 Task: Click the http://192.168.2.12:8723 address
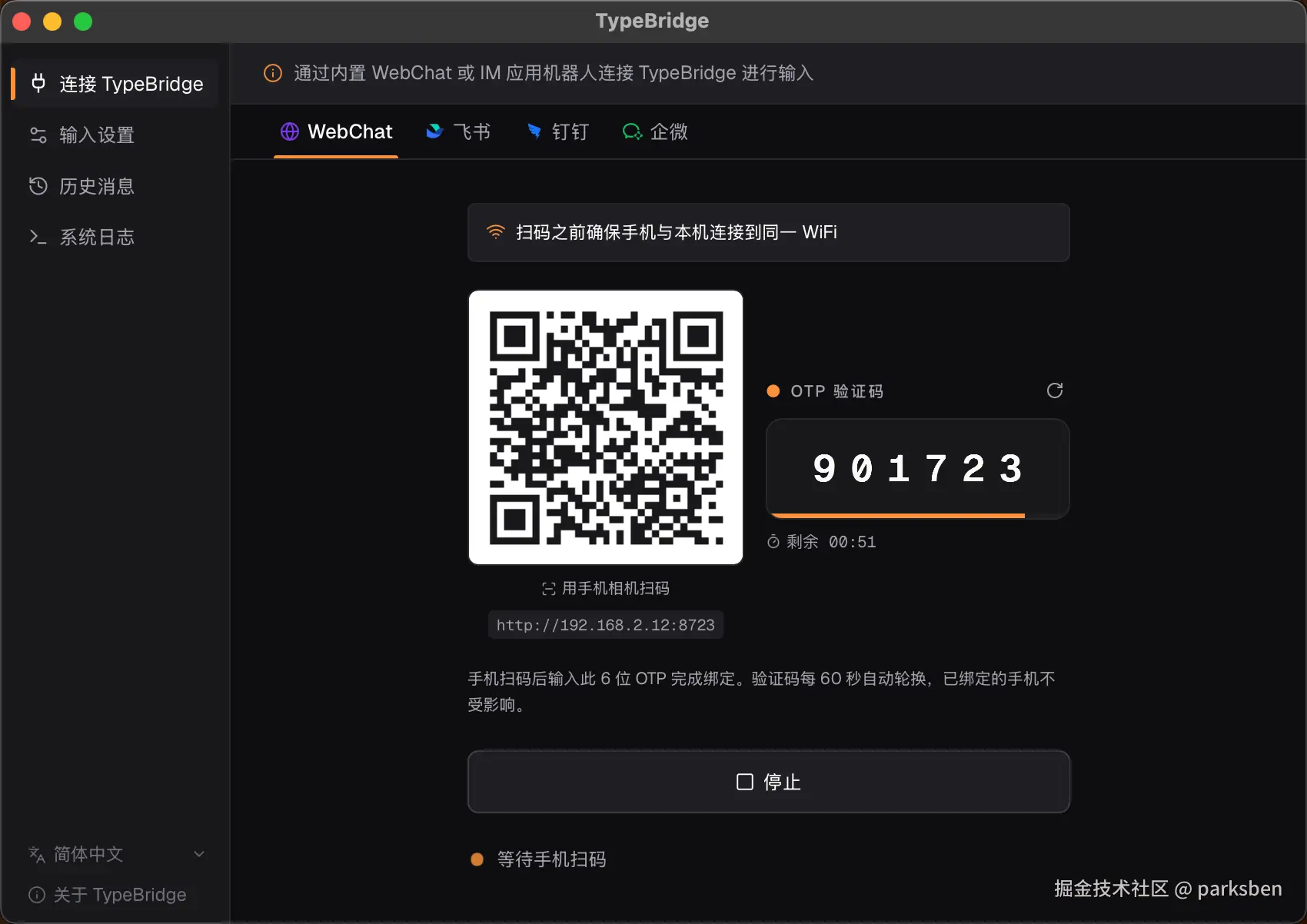click(x=606, y=625)
